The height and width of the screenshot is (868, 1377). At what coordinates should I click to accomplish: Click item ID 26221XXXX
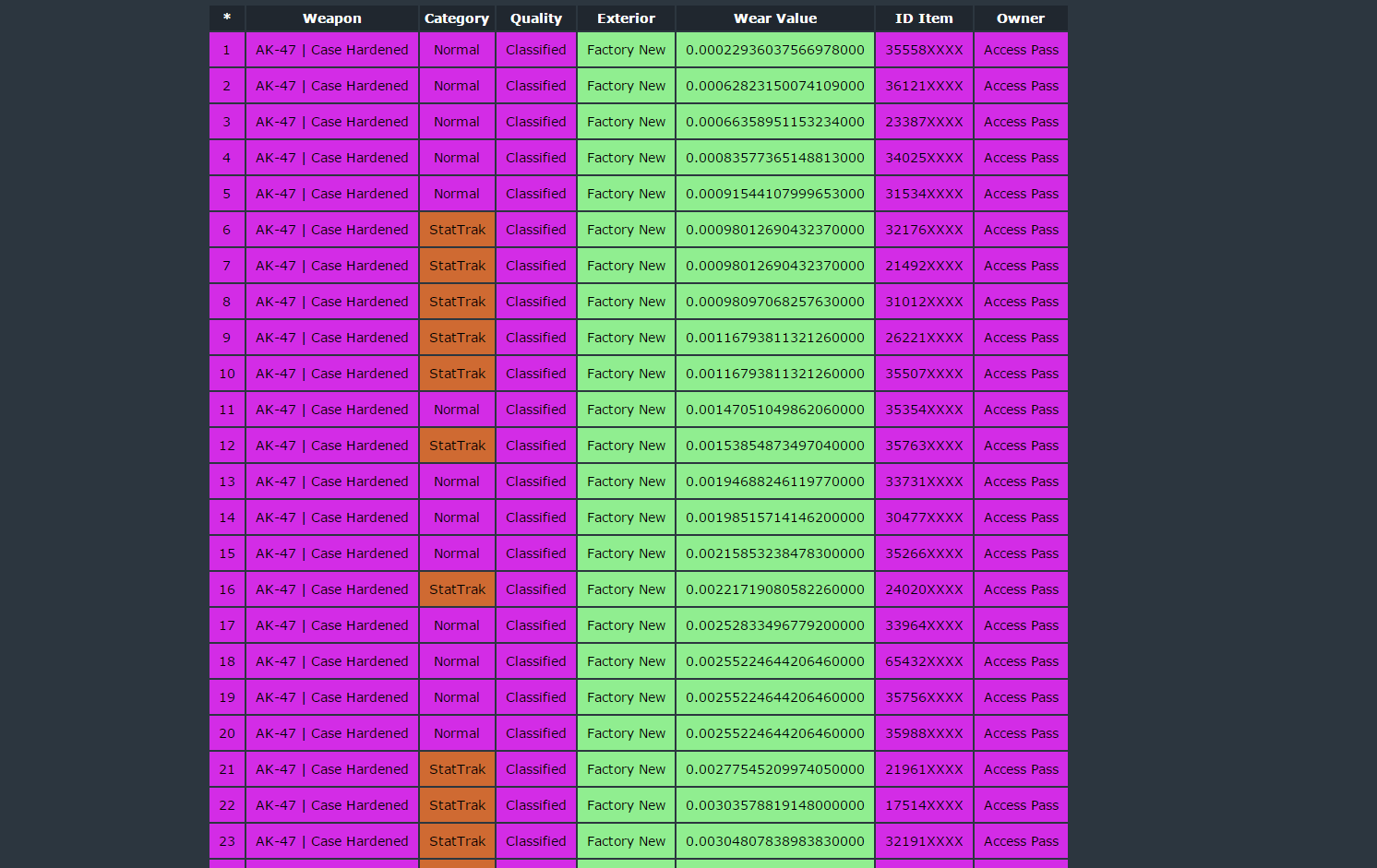coord(924,338)
